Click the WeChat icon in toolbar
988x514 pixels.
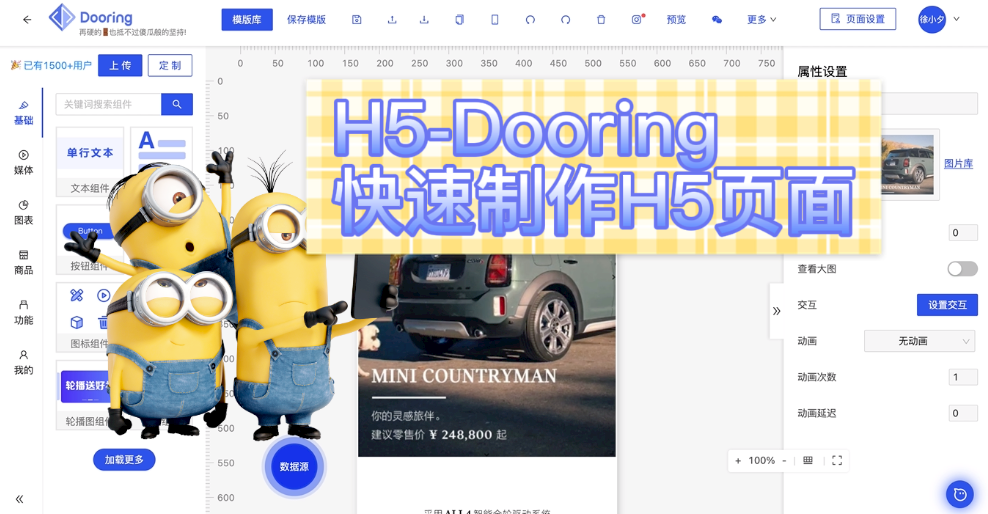[x=716, y=20]
